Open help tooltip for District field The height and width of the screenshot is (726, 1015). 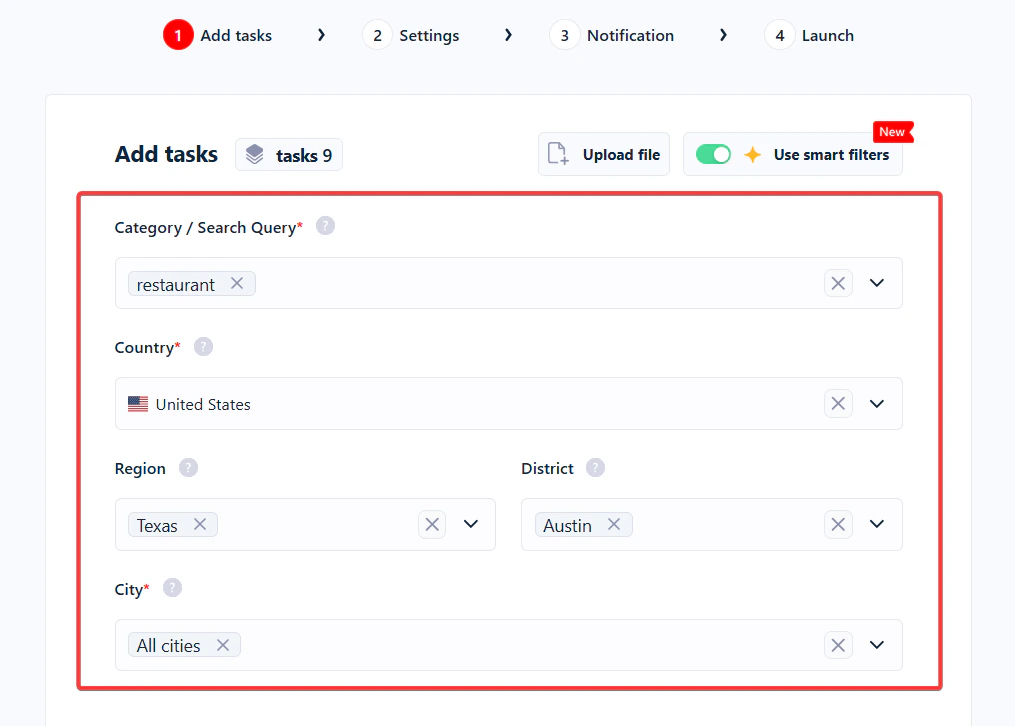[596, 468]
